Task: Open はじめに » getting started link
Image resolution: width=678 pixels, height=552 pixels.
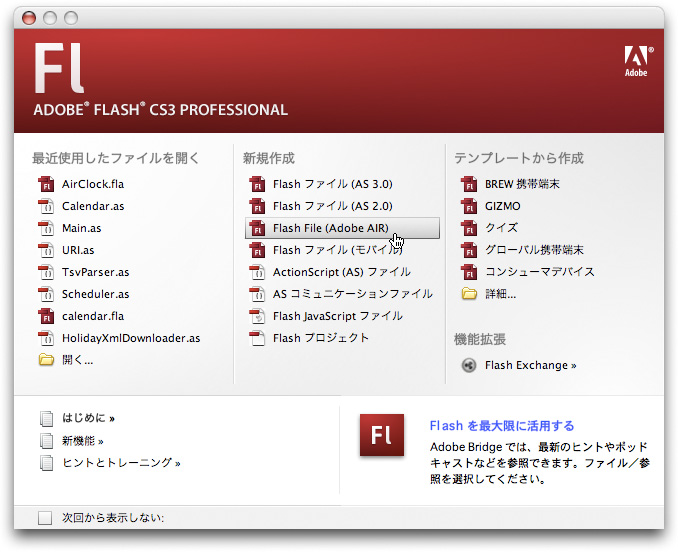Action: click(x=88, y=418)
